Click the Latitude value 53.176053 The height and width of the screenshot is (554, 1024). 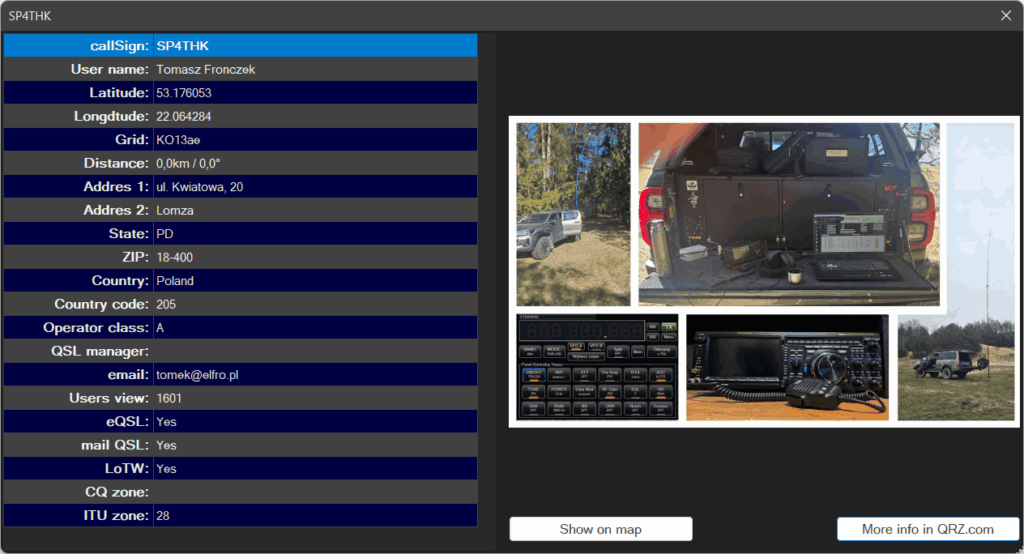click(x=184, y=93)
